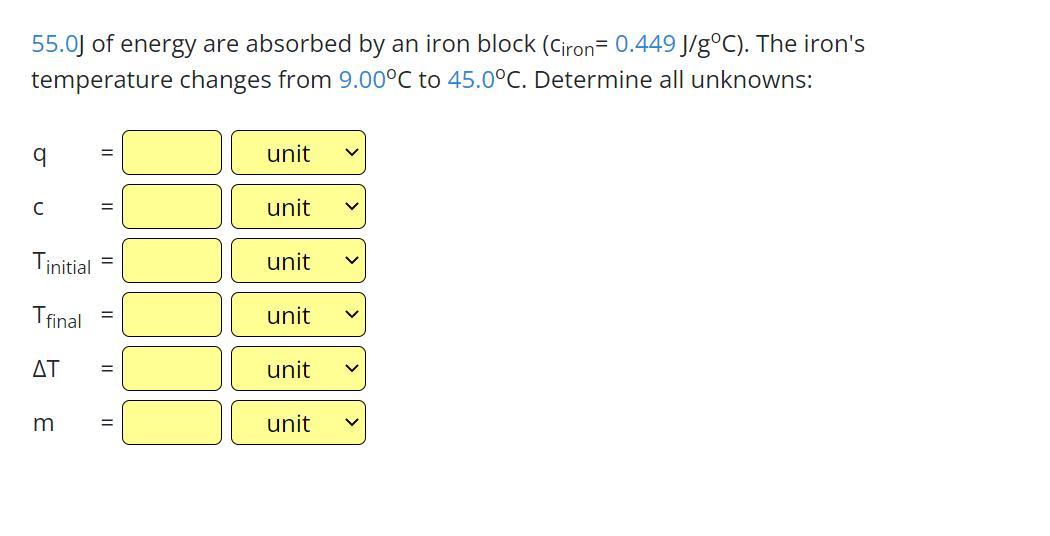The width and height of the screenshot is (1050, 536).
Task: Click the blue 55.0 energy value
Action: tap(54, 44)
